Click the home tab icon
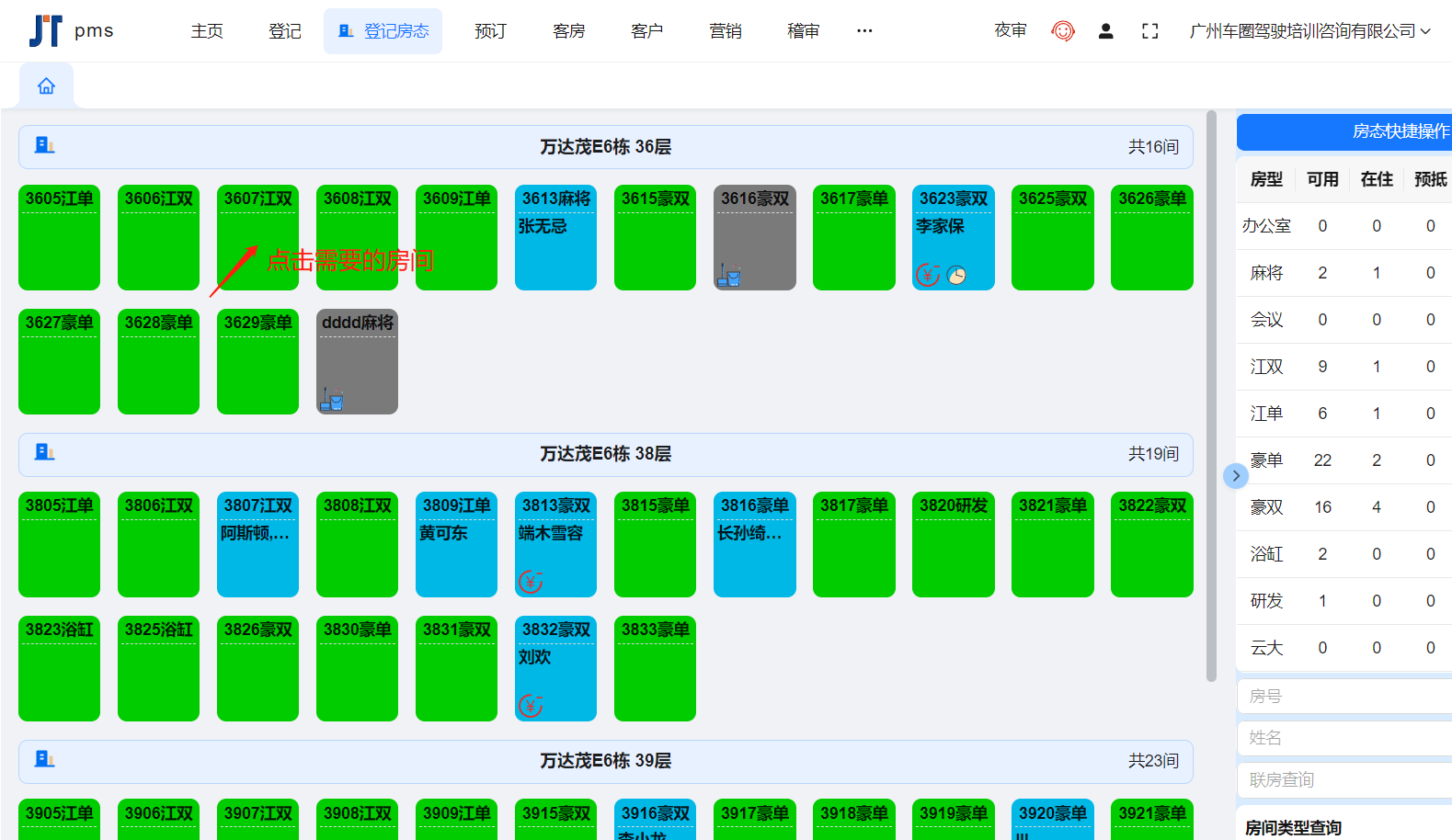 click(x=46, y=86)
